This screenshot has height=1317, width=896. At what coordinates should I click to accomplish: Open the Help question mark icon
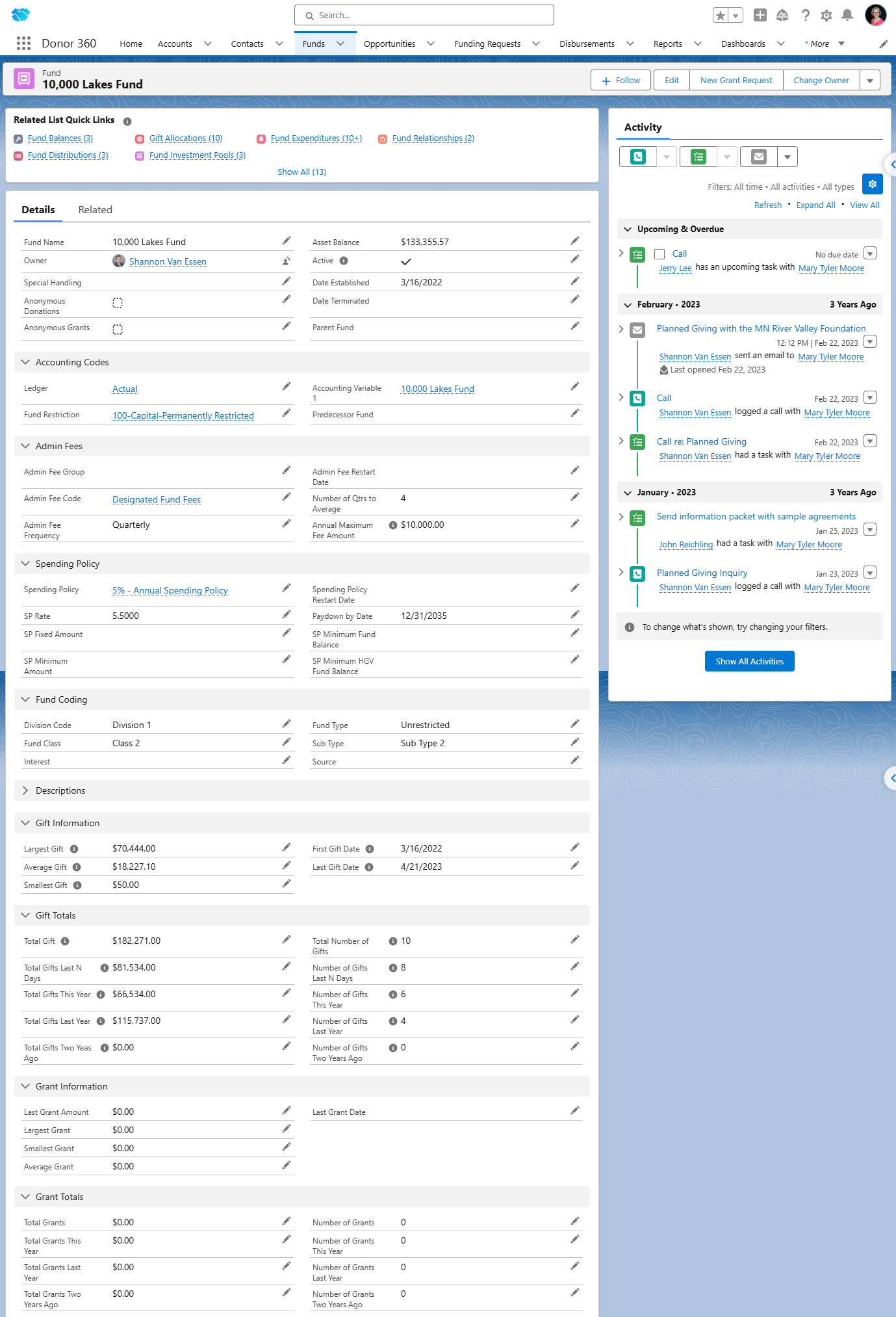click(x=806, y=15)
